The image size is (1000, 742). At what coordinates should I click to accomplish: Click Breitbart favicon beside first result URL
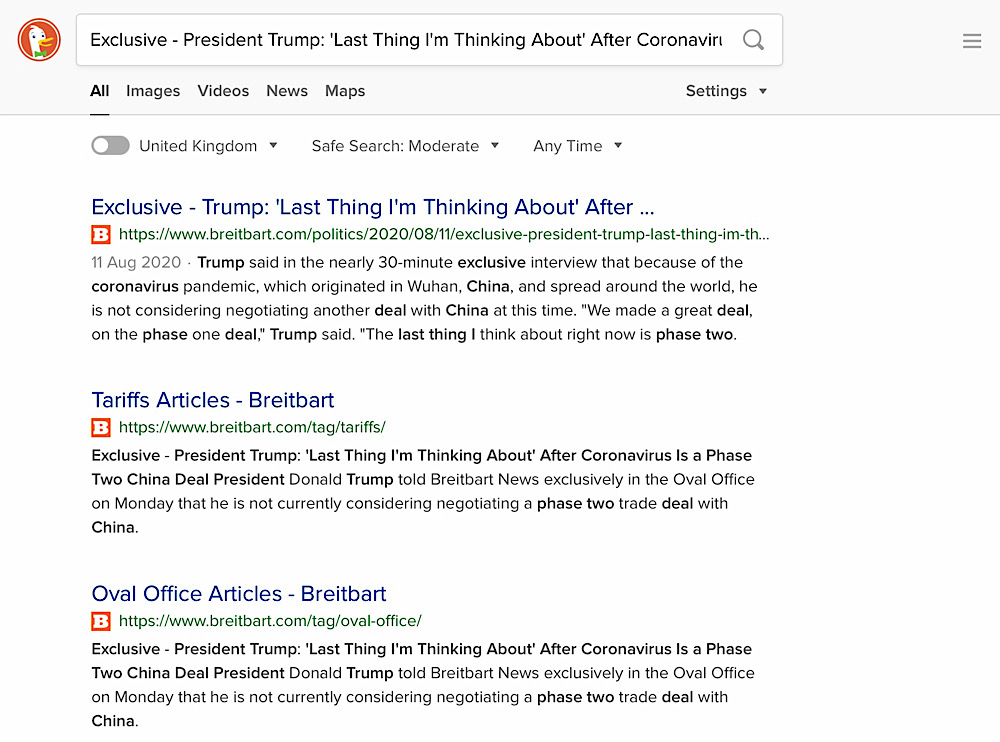click(101, 235)
